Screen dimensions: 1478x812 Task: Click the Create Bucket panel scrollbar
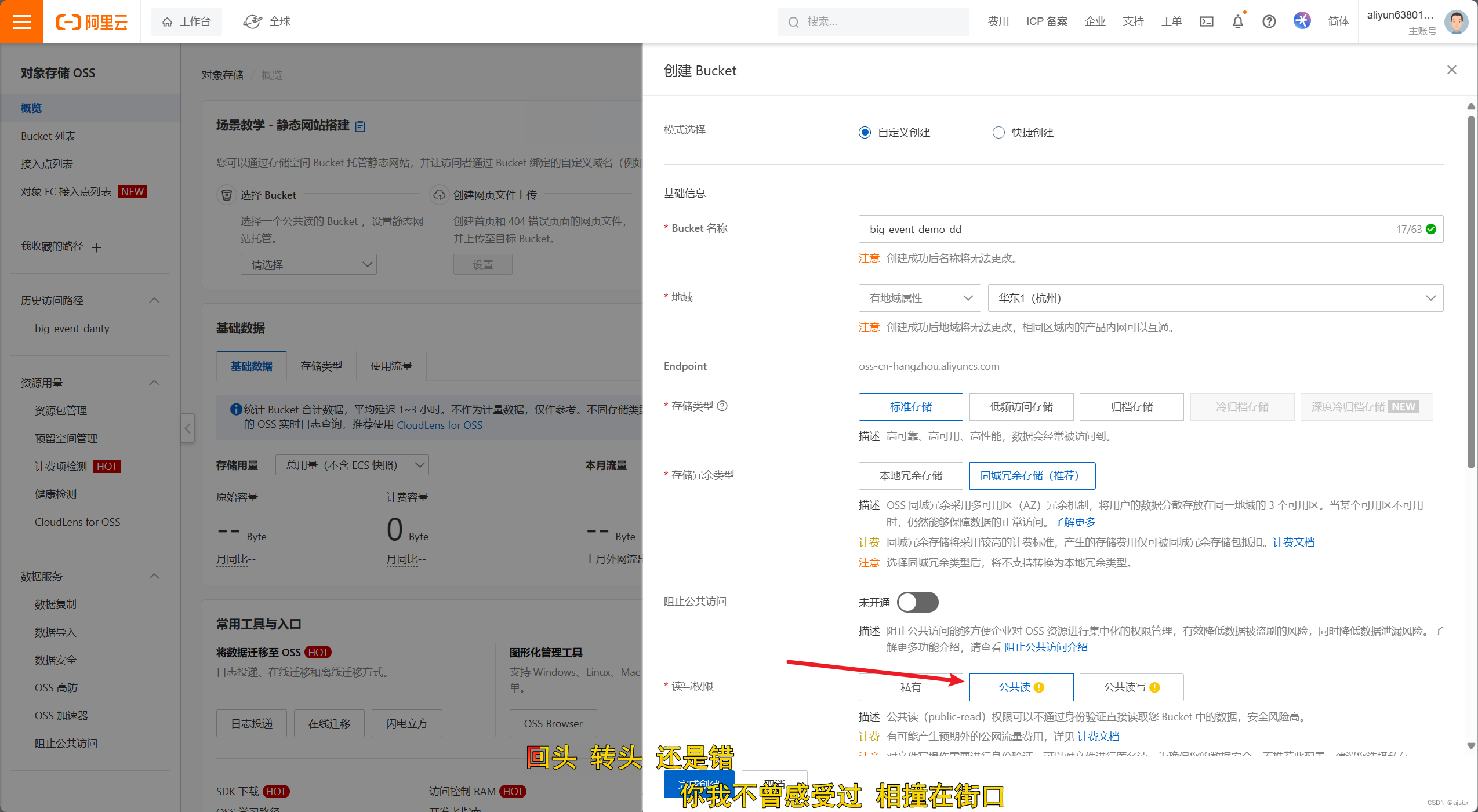(1471, 292)
